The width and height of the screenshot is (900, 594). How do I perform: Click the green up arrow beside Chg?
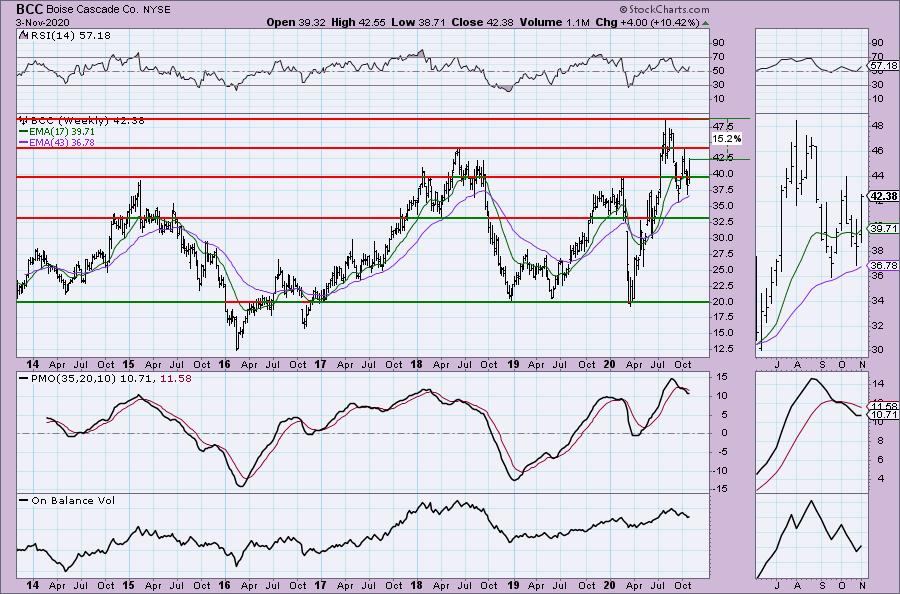pos(705,23)
